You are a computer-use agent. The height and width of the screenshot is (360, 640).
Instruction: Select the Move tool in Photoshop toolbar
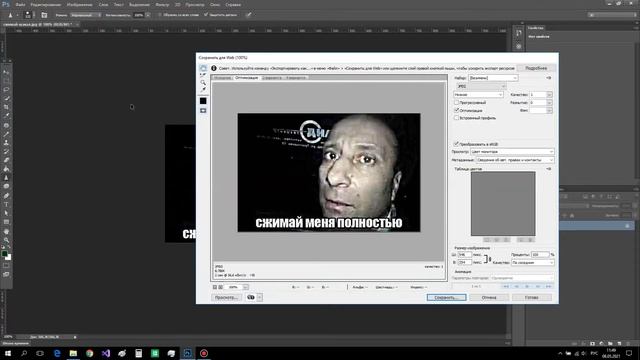pos(6,72)
